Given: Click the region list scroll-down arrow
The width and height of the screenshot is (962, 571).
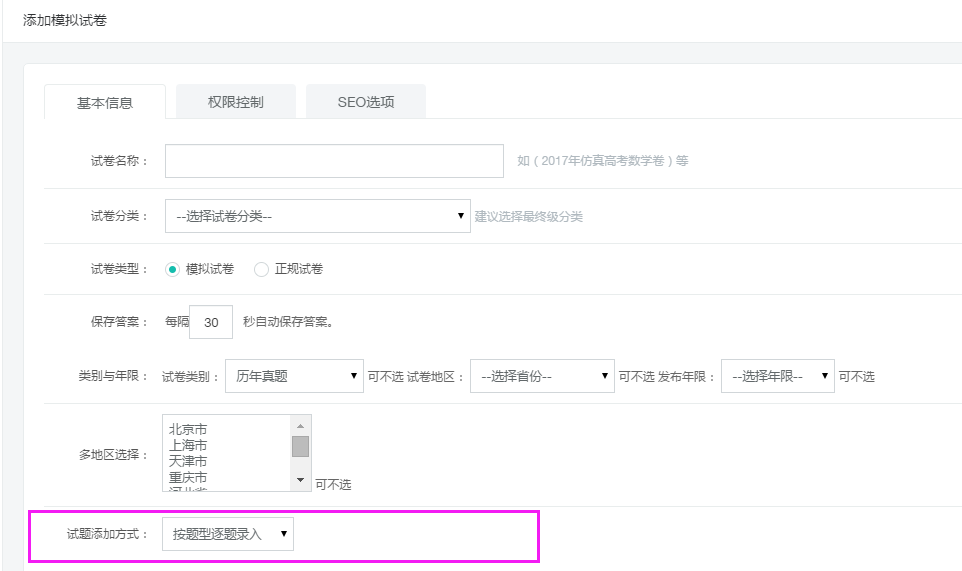Looking at the screenshot, I should (x=300, y=481).
